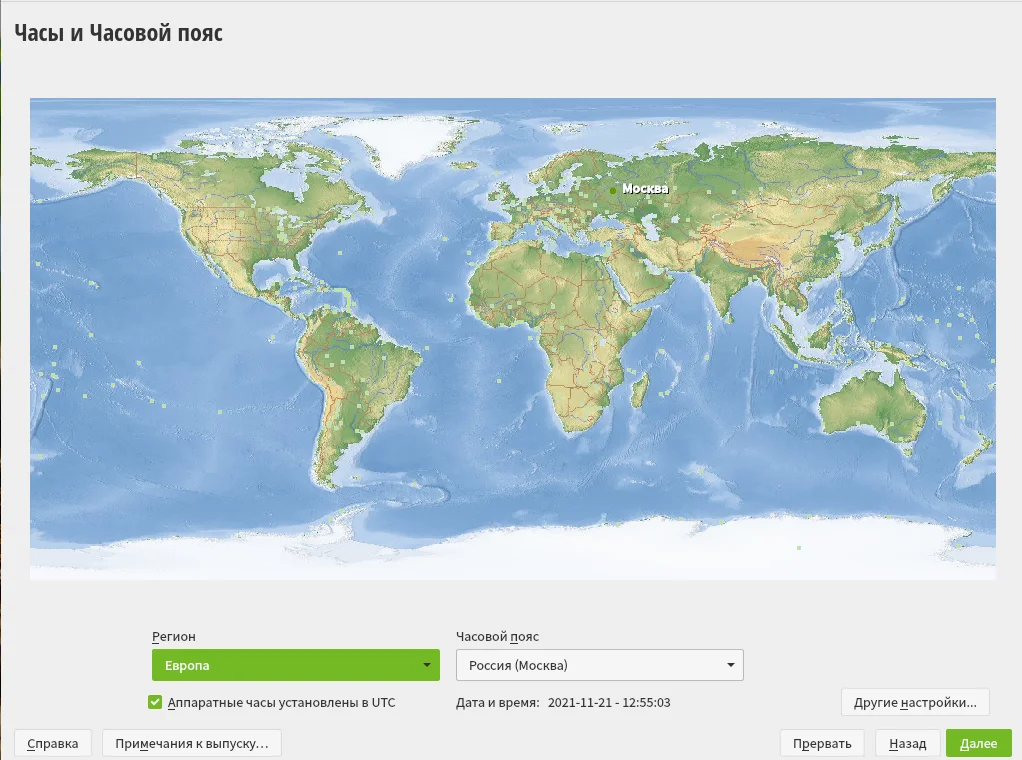
Task: Click the Москва marker on the map
Action: coord(613,190)
